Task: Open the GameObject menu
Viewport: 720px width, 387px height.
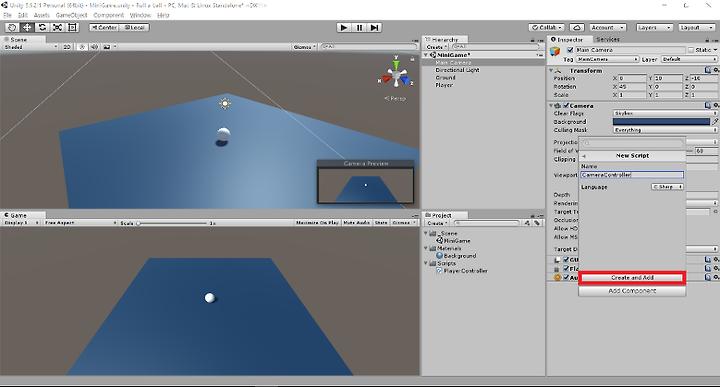Action: coord(71,15)
